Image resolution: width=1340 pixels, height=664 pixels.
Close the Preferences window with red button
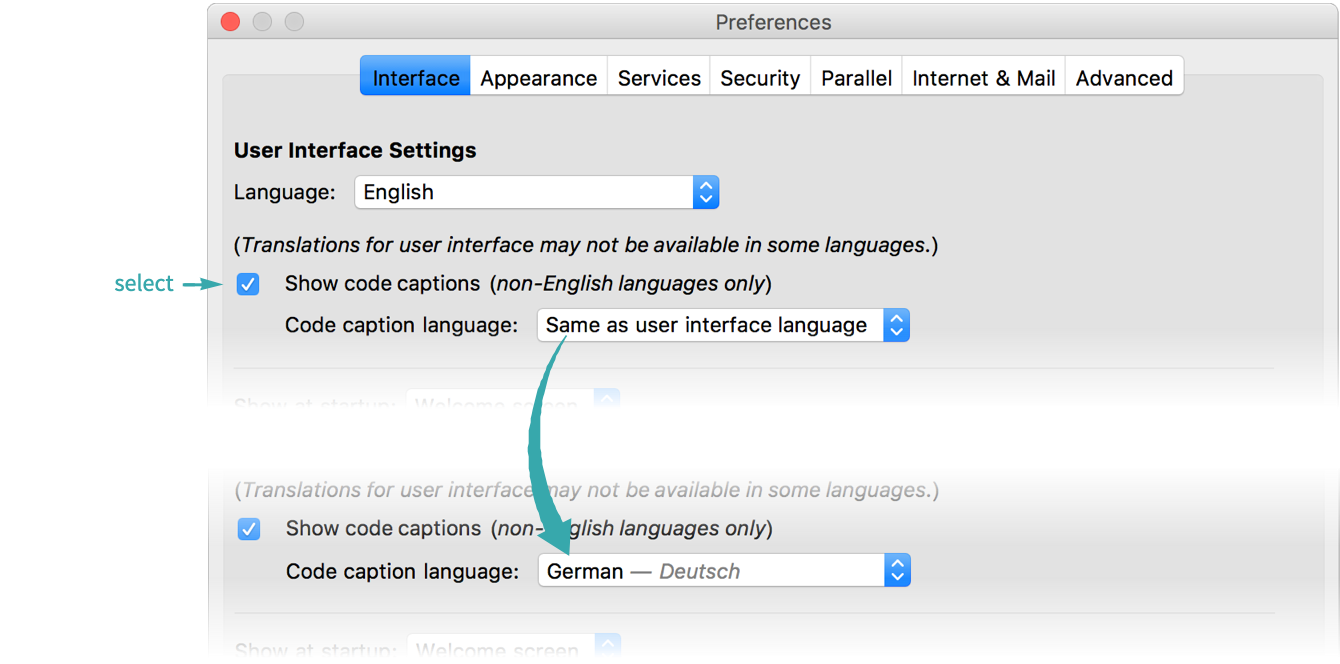pos(231,22)
